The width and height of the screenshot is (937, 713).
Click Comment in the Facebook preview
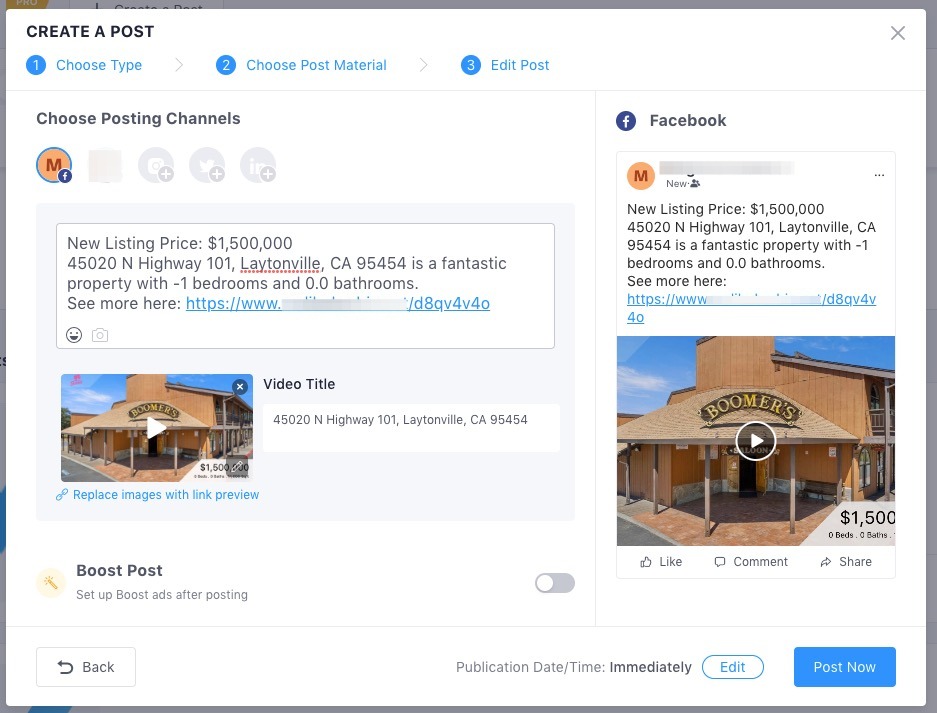[751, 562]
